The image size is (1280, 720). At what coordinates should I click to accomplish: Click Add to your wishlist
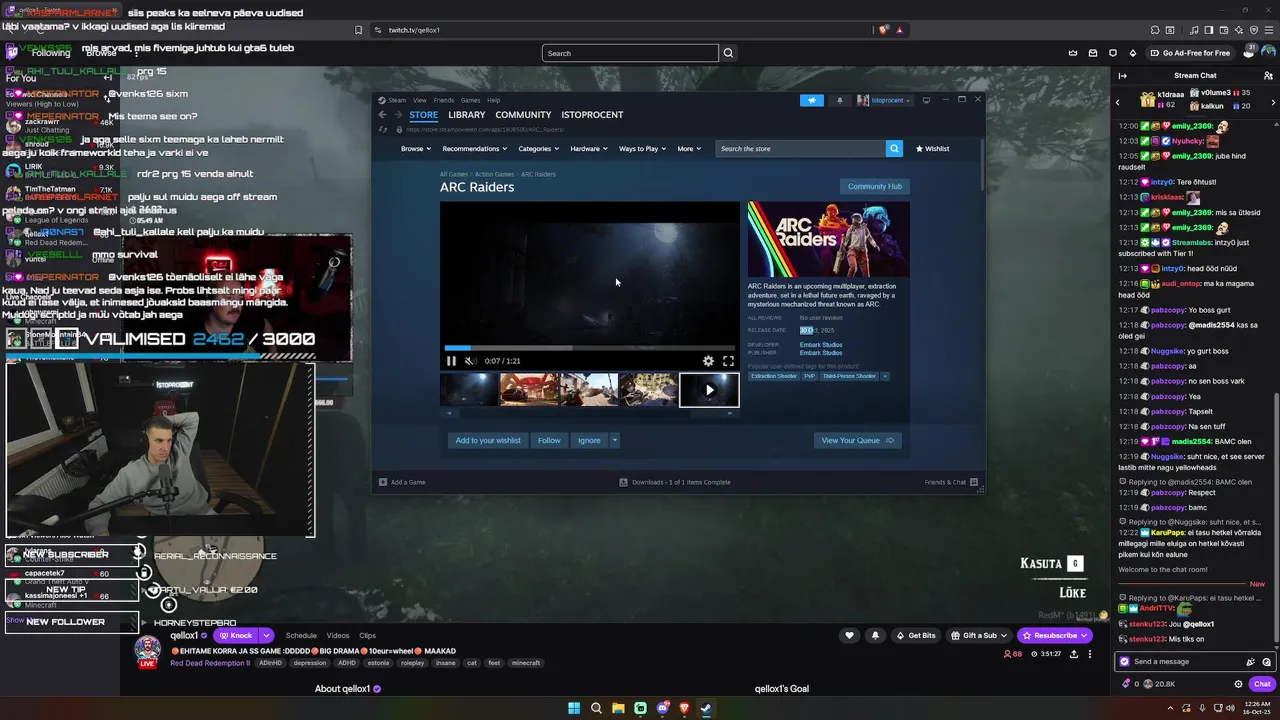[488, 440]
